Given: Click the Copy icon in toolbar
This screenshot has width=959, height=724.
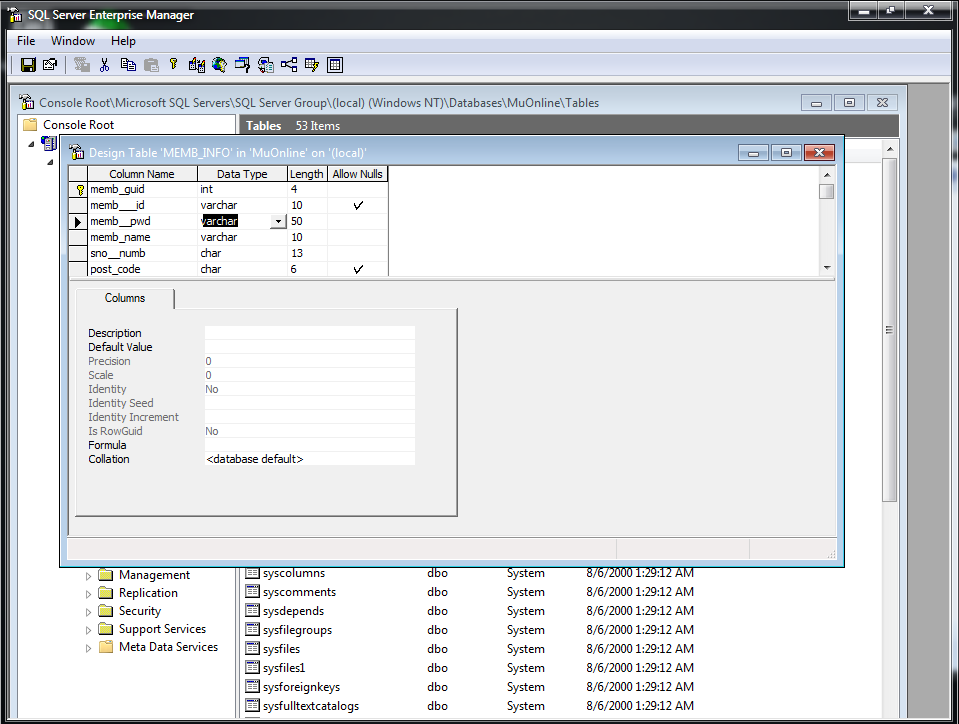Looking at the screenshot, I should (128, 65).
